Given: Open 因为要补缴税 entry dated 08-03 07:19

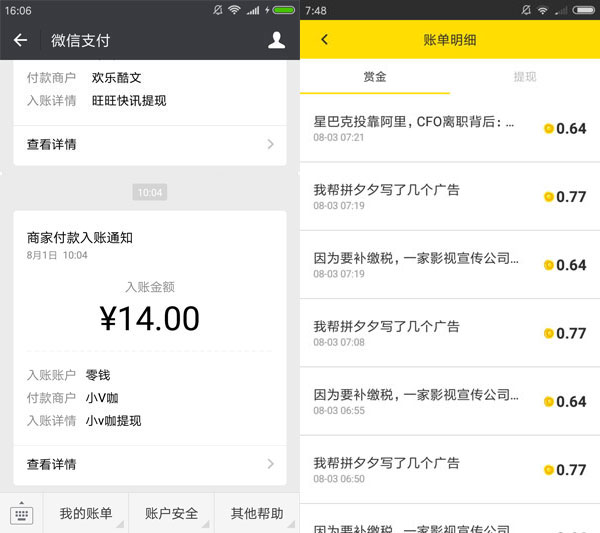Looking at the screenshot, I should click(450, 265).
